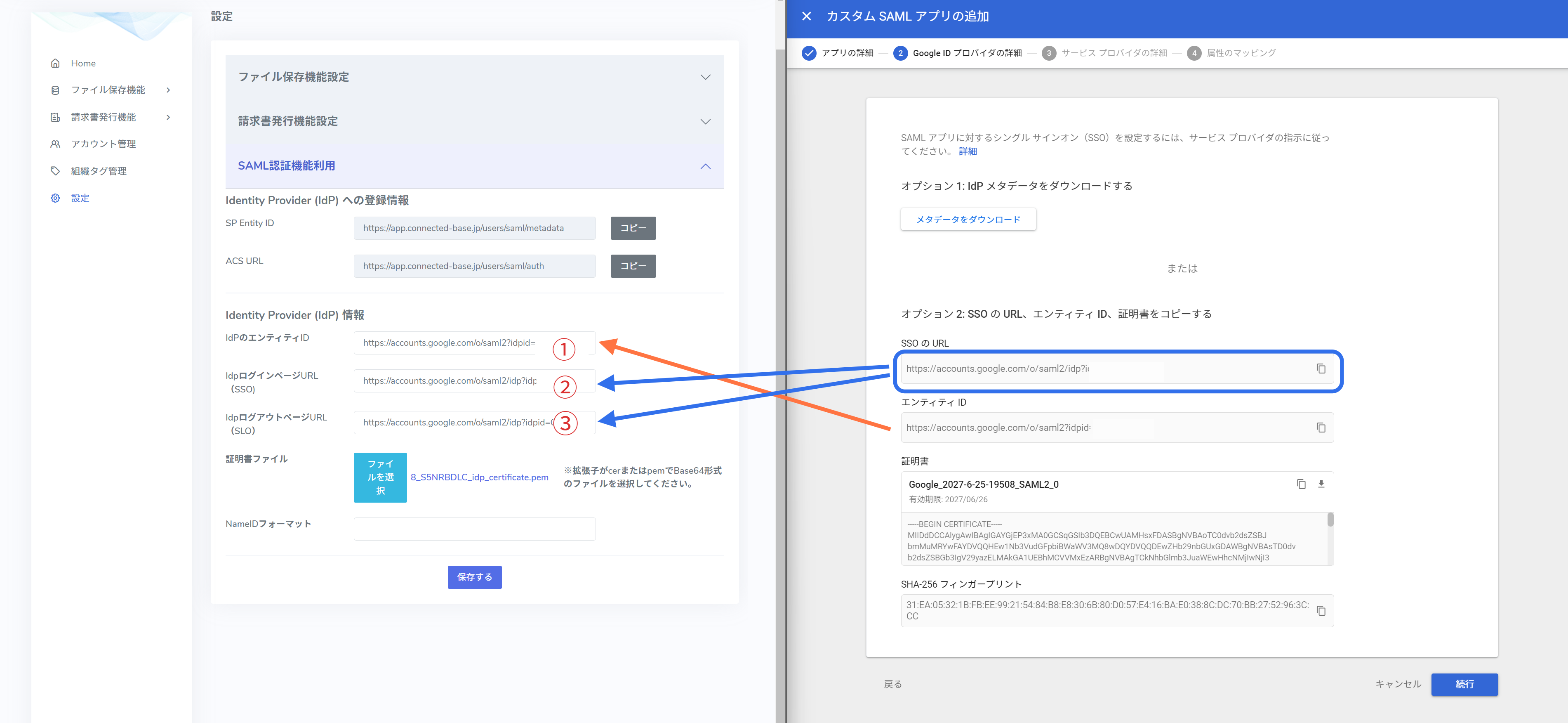
Task: Click 続行 to continue the wizard
Action: (1464, 685)
